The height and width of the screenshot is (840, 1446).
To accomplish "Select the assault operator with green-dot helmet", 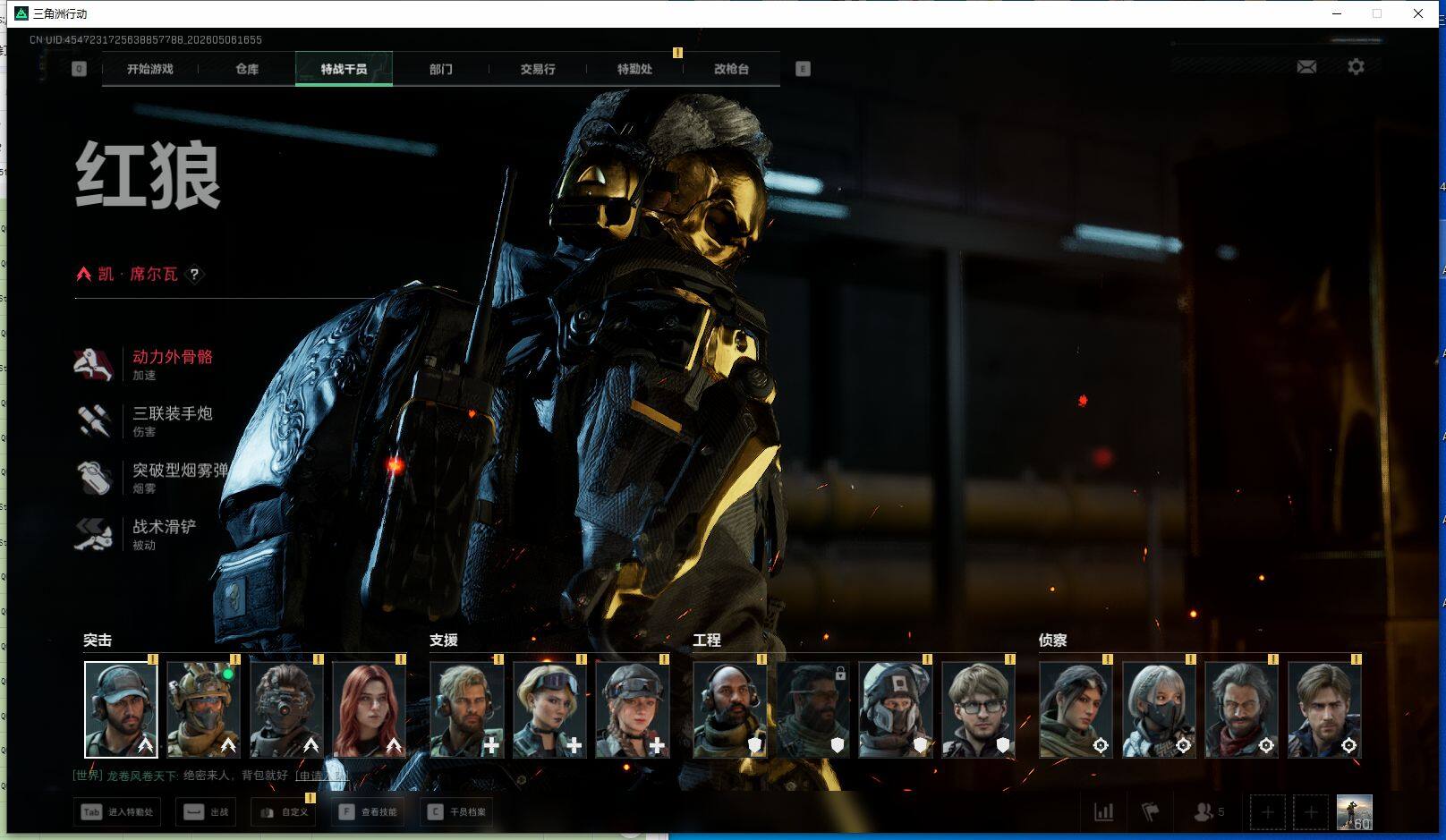I will (x=203, y=709).
